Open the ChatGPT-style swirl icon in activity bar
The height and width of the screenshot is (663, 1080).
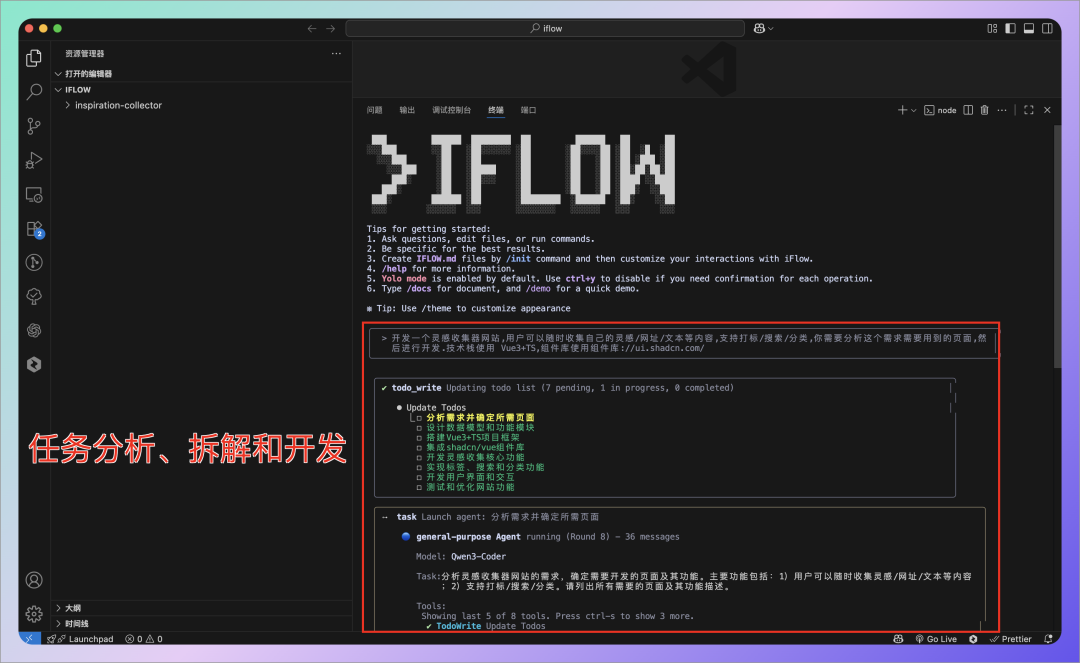click(x=34, y=330)
